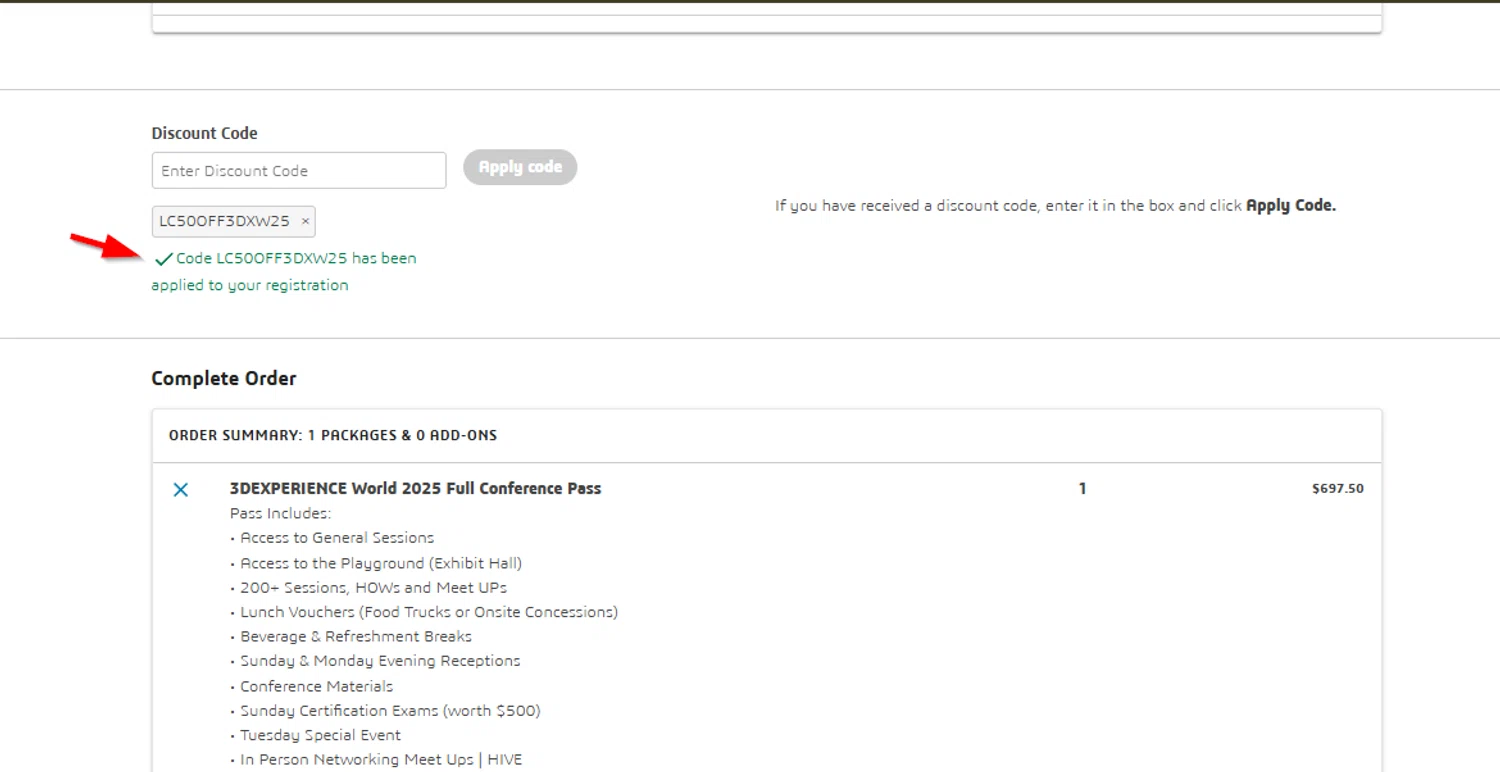Click the Enter Discount Code input field
Screen dimensions: 1500x772
pyautogui.click(x=299, y=170)
